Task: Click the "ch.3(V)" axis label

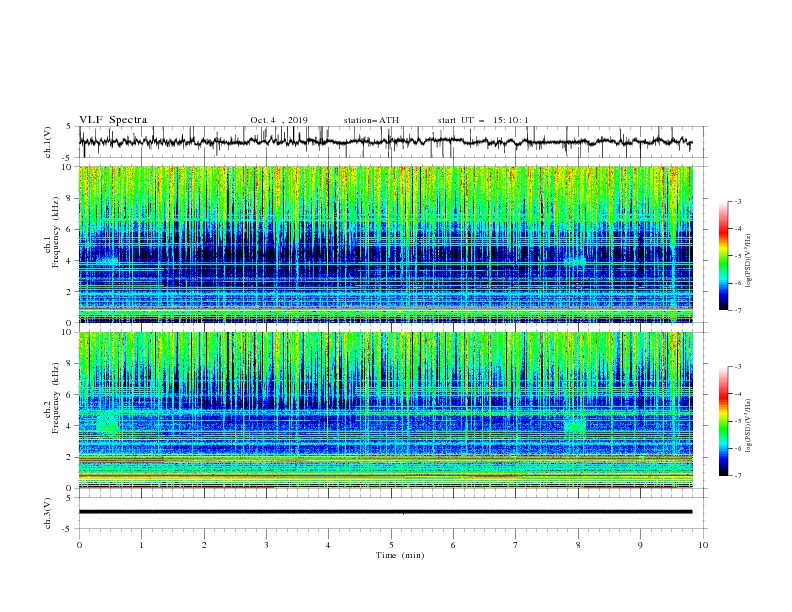Action: (48, 513)
